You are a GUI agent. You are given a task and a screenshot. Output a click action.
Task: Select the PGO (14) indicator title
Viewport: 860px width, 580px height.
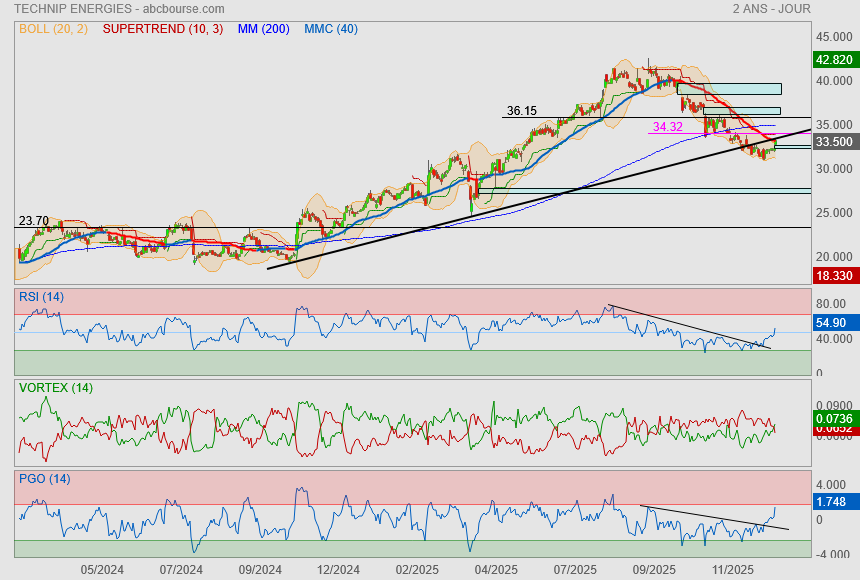(44, 478)
